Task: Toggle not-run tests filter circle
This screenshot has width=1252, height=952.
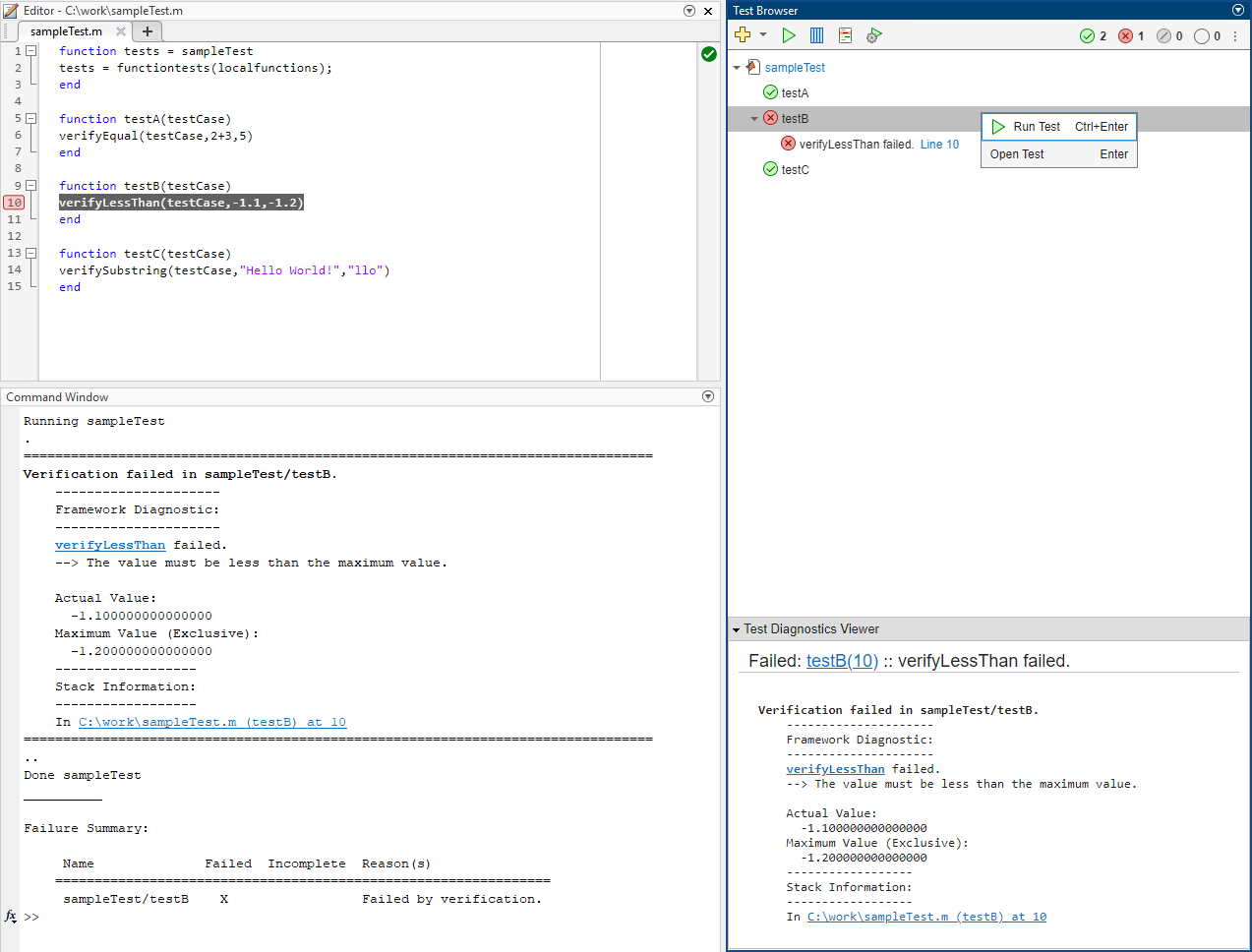Action: [x=1207, y=36]
